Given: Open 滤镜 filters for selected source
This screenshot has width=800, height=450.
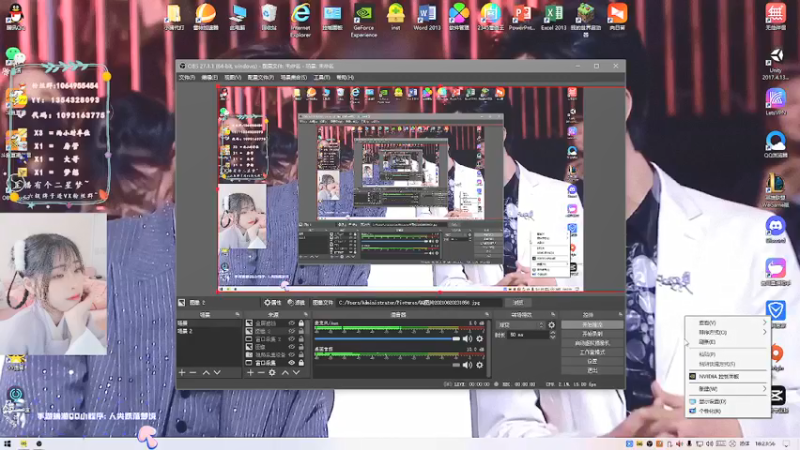Looking at the screenshot, I should click(x=296, y=303).
